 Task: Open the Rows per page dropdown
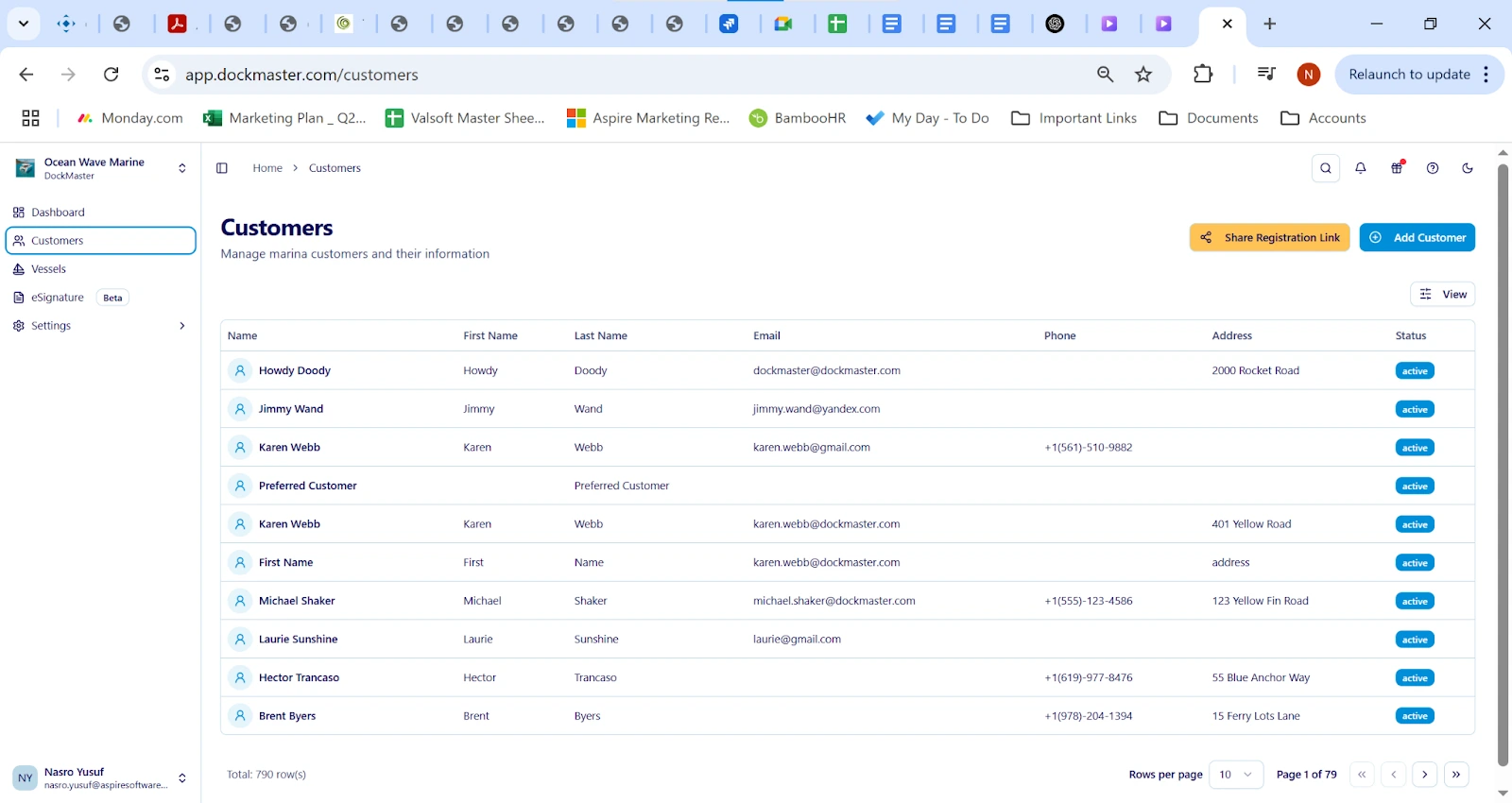tap(1236, 775)
